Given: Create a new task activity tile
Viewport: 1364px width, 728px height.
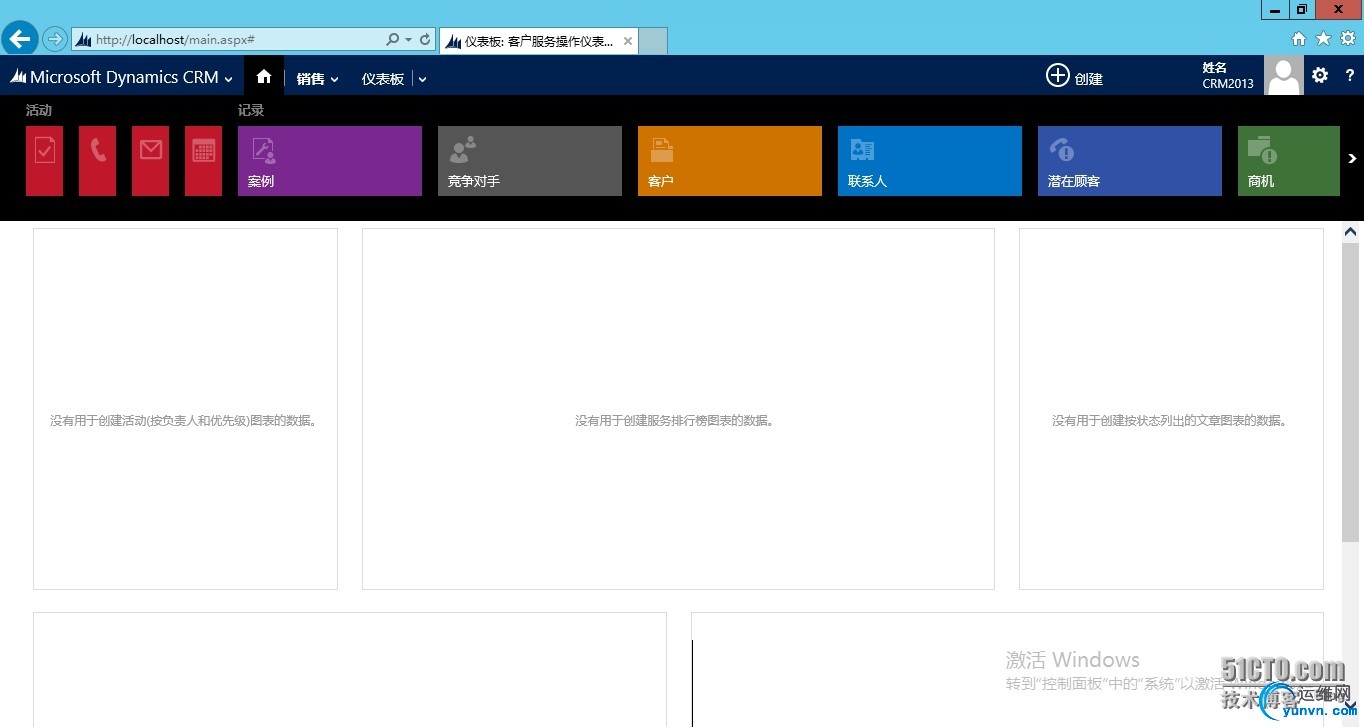Looking at the screenshot, I should pos(44,161).
